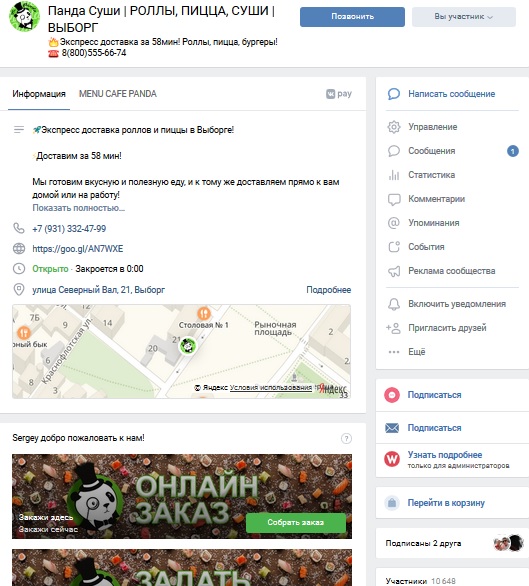Click Включить уведомления

pos(457,304)
